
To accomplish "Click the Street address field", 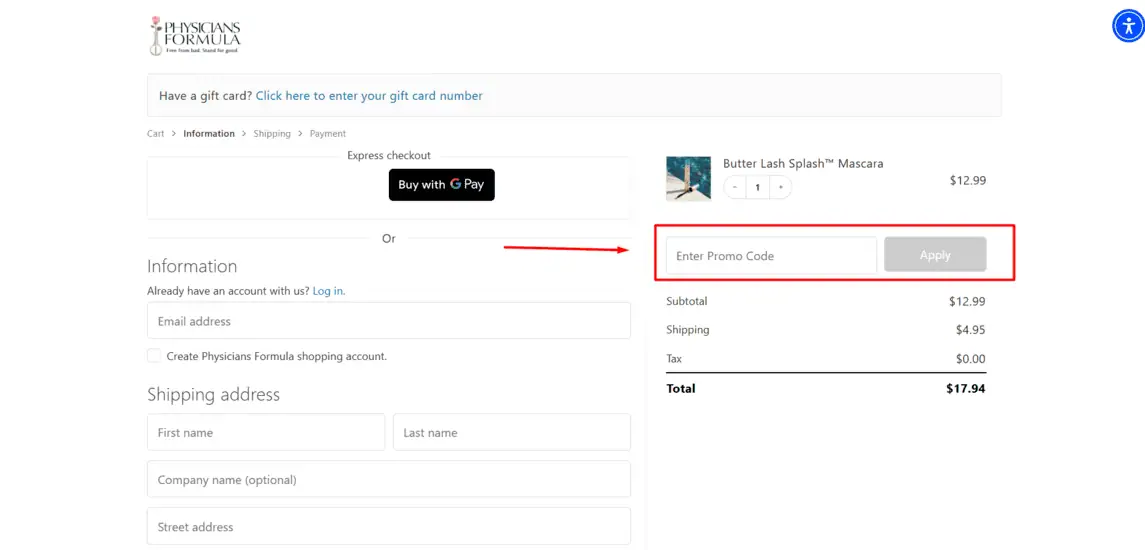I will 388,526.
